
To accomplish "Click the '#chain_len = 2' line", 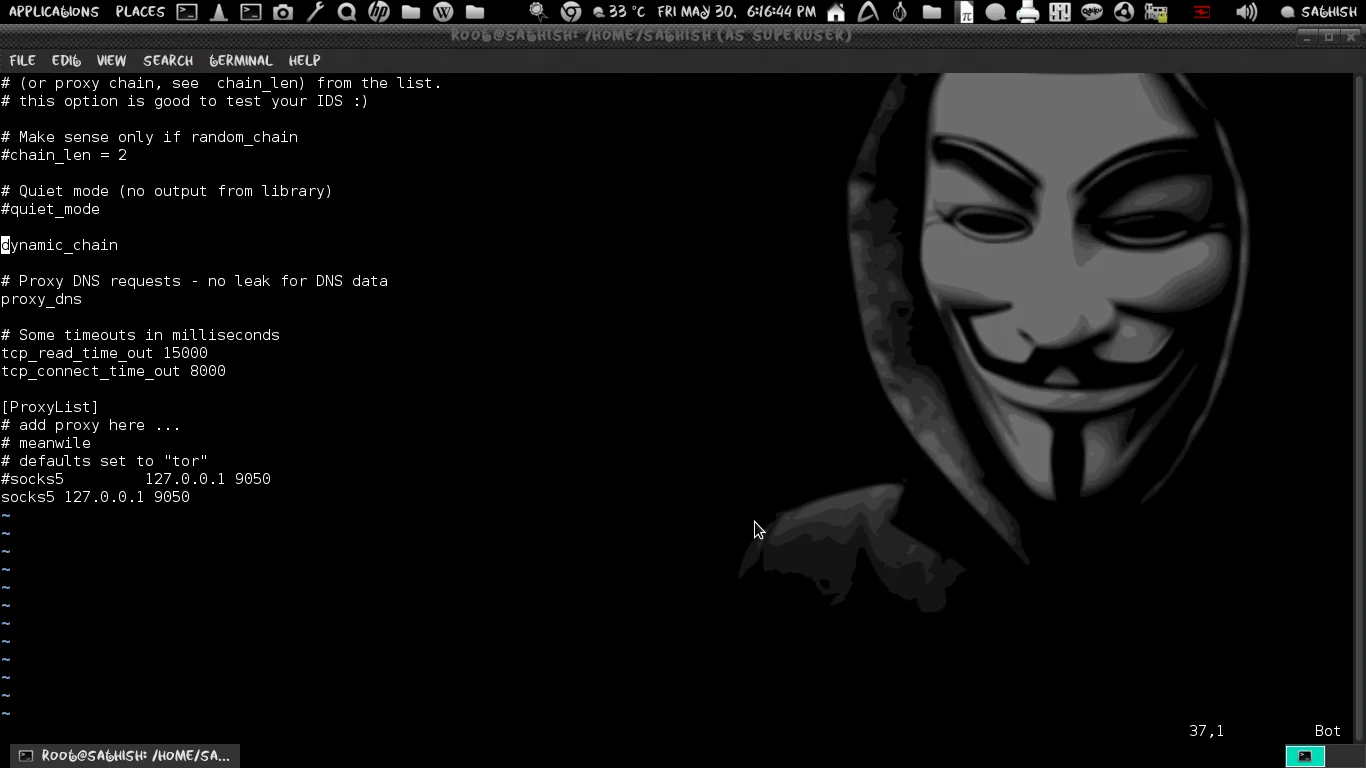I will [x=64, y=155].
